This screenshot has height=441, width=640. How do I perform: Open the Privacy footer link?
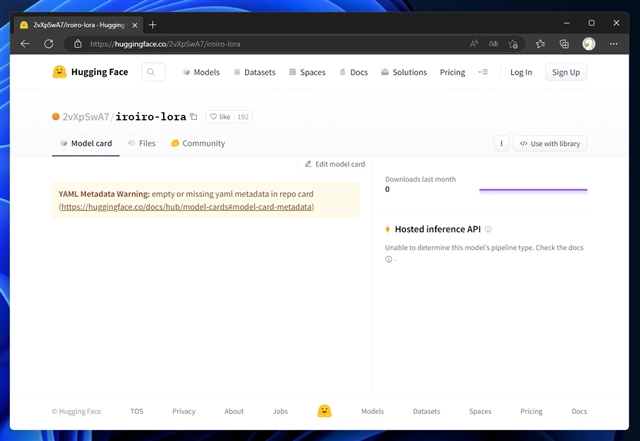pos(184,411)
